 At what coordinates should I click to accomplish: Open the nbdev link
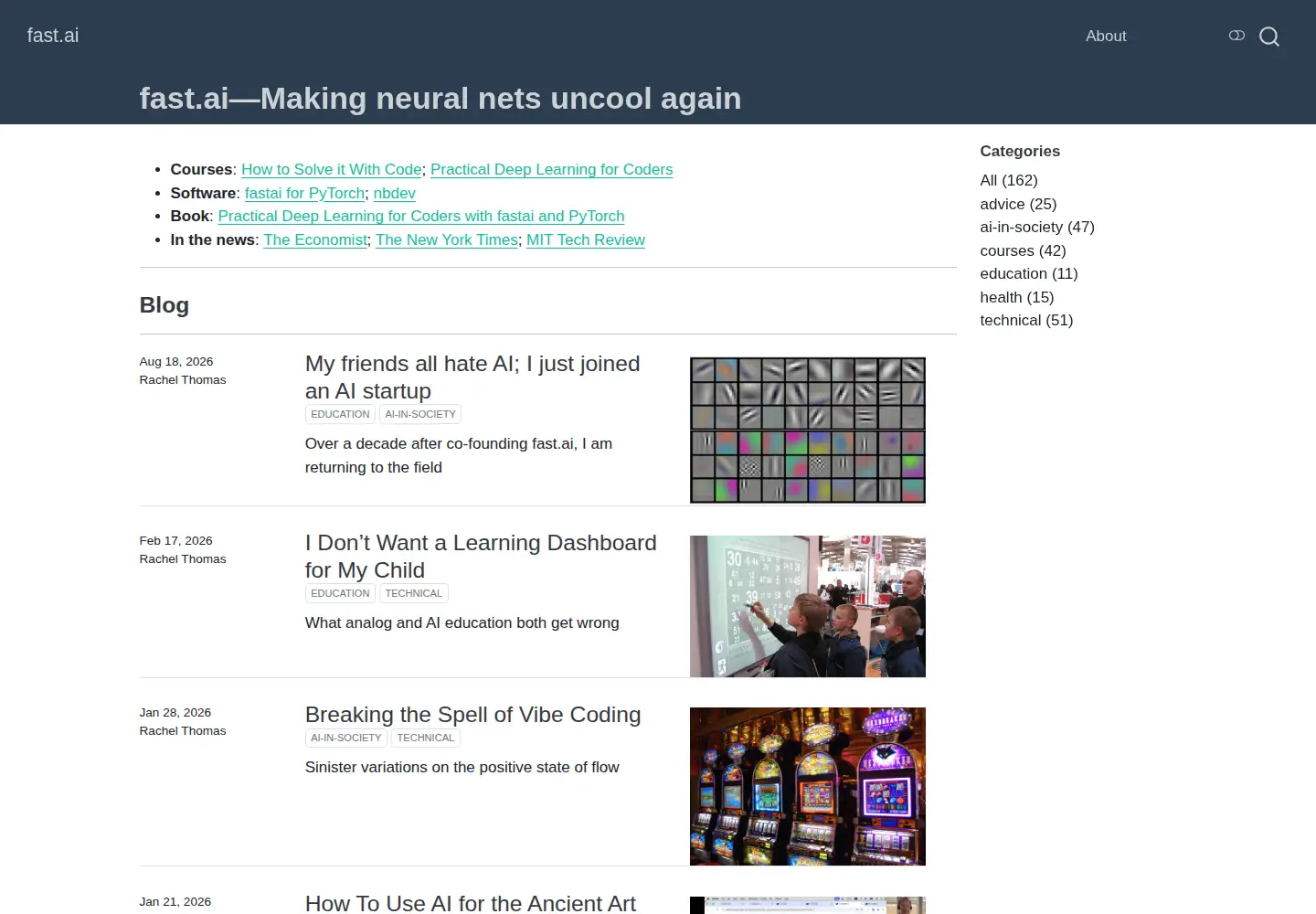394,193
